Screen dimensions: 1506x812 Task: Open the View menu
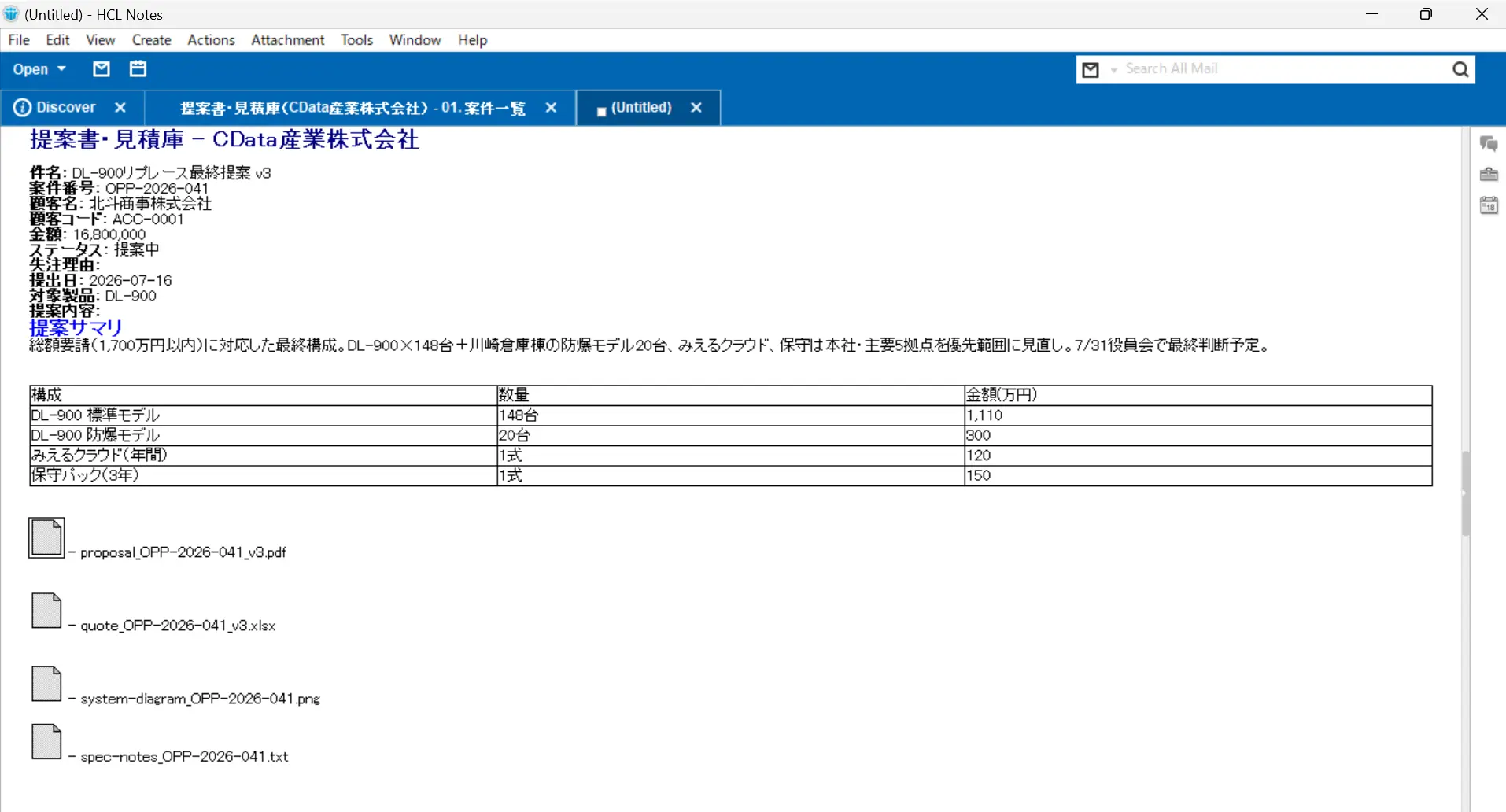coord(100,40)
